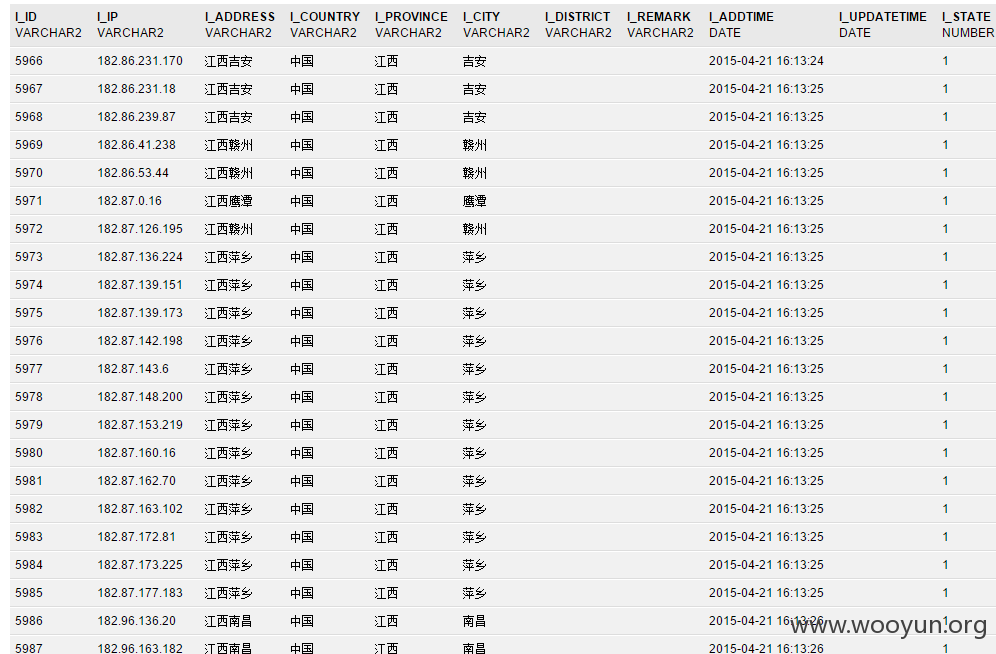Image resolution: width=996 pixels, height=654 pixels.
Task: Click province cell 江西 in row 5967
Action: point(386,90)
